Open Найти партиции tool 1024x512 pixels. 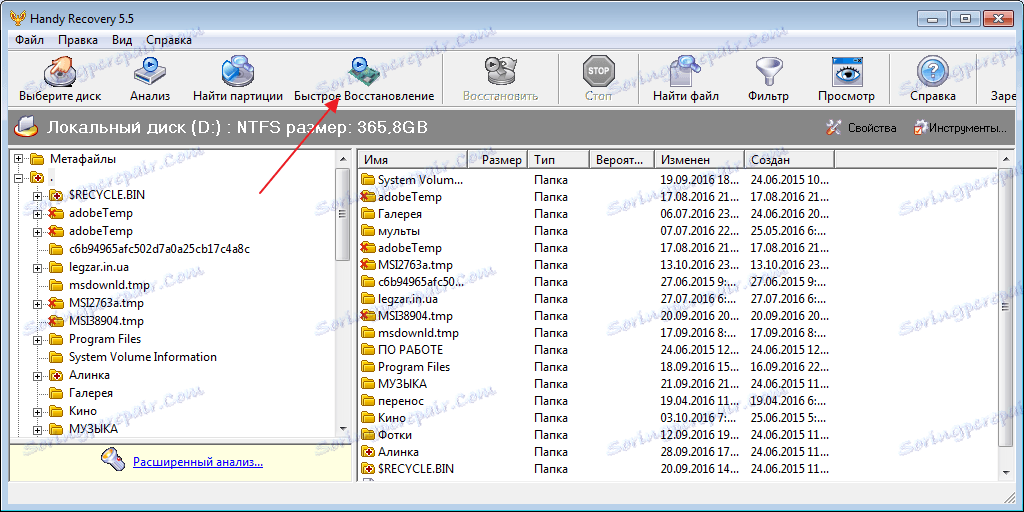[x=238, y=79]
